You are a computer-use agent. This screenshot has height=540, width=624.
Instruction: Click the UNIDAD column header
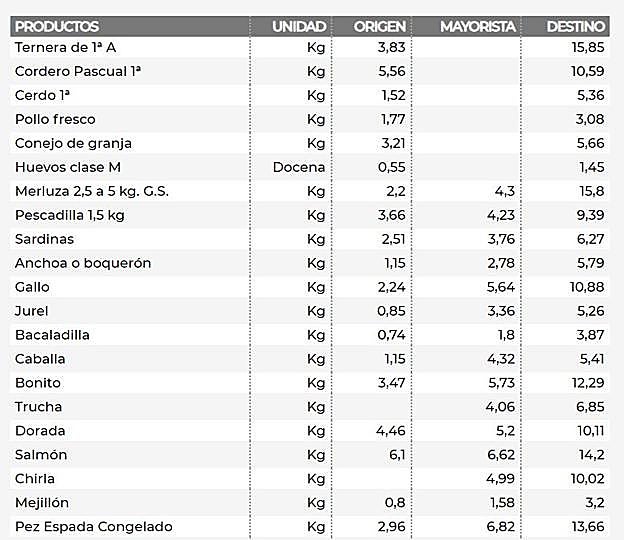tap(299, 26)
